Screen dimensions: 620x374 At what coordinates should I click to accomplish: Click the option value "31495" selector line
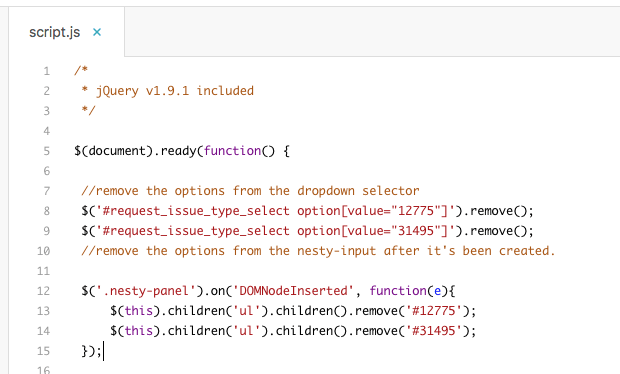tap(308, 231)
